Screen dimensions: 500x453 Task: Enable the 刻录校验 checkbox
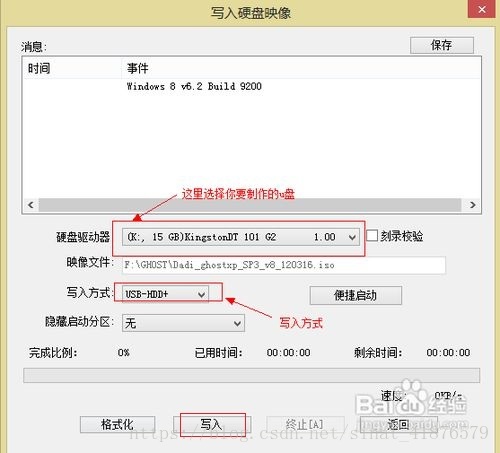click(x=372, y=236)
